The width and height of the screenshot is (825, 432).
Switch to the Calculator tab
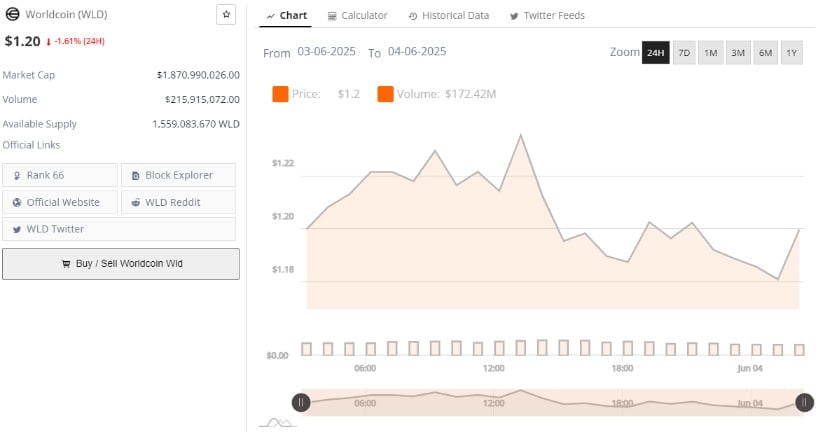tap(357, 16)
